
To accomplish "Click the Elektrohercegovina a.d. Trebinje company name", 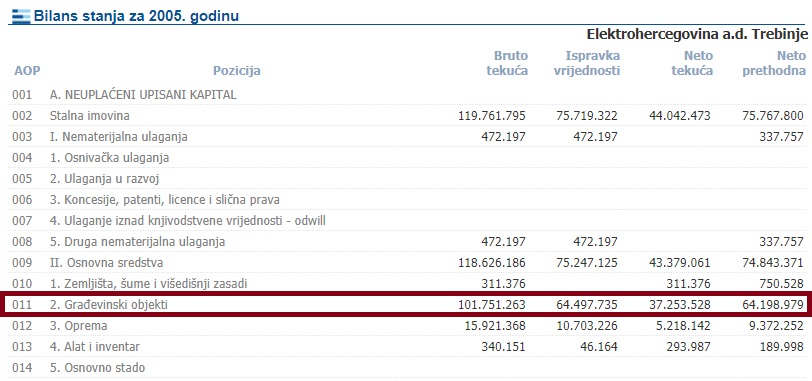I will 697,34.
